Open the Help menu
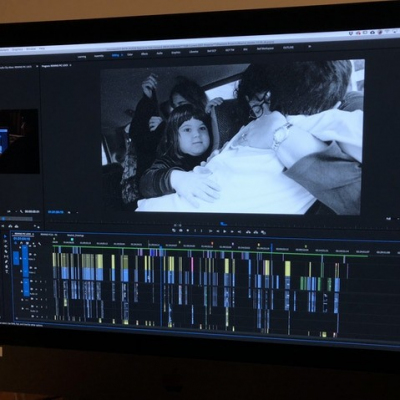 (x=42, y=49)
